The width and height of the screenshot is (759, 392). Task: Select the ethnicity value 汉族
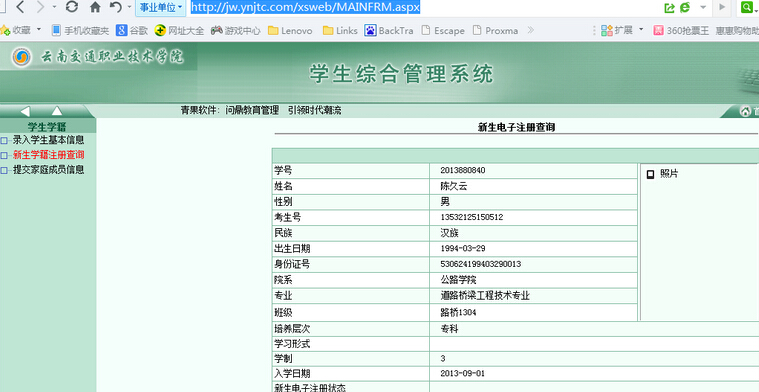click(x=449, y=233)
